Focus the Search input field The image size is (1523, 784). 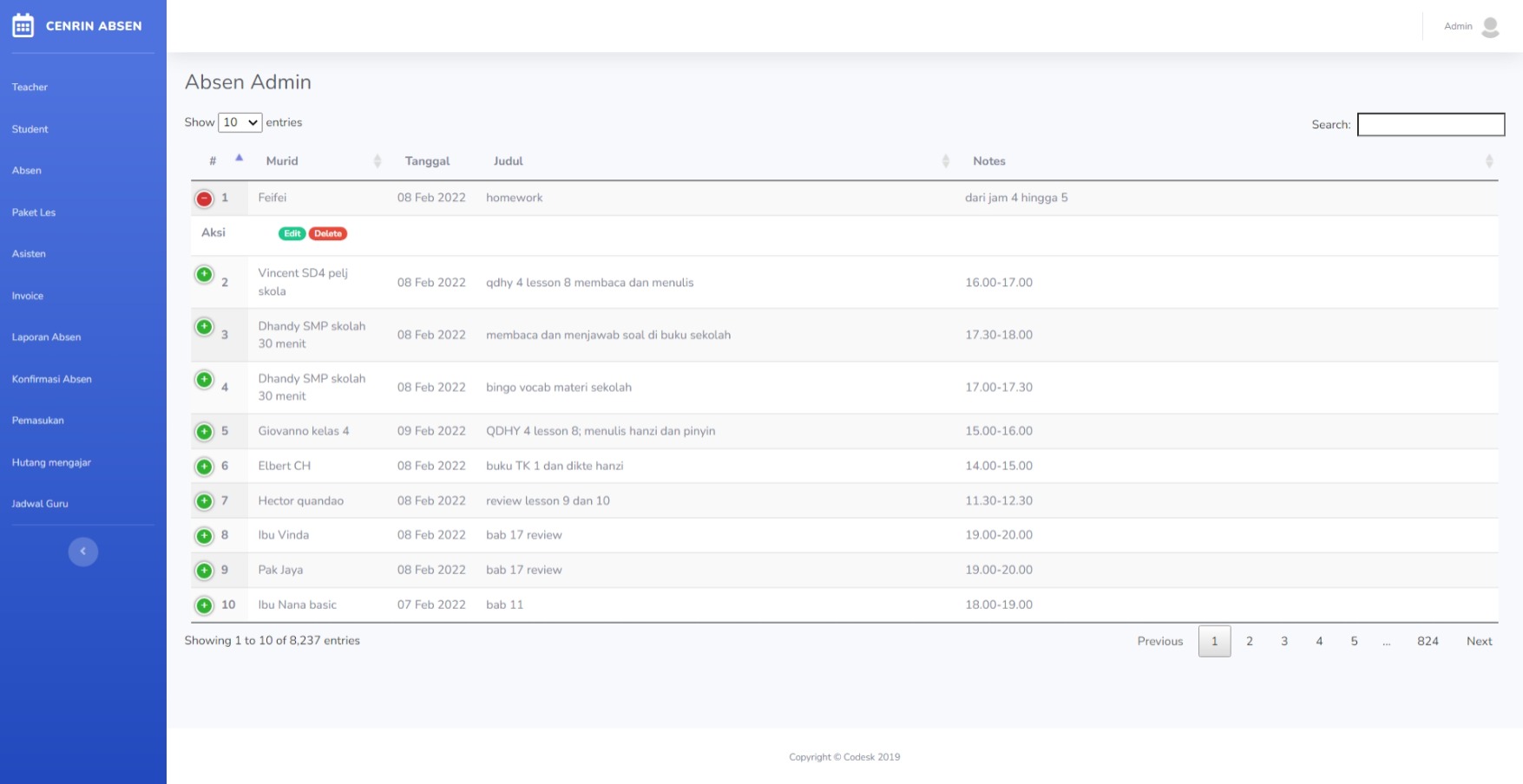click(x=1430, y=125)
